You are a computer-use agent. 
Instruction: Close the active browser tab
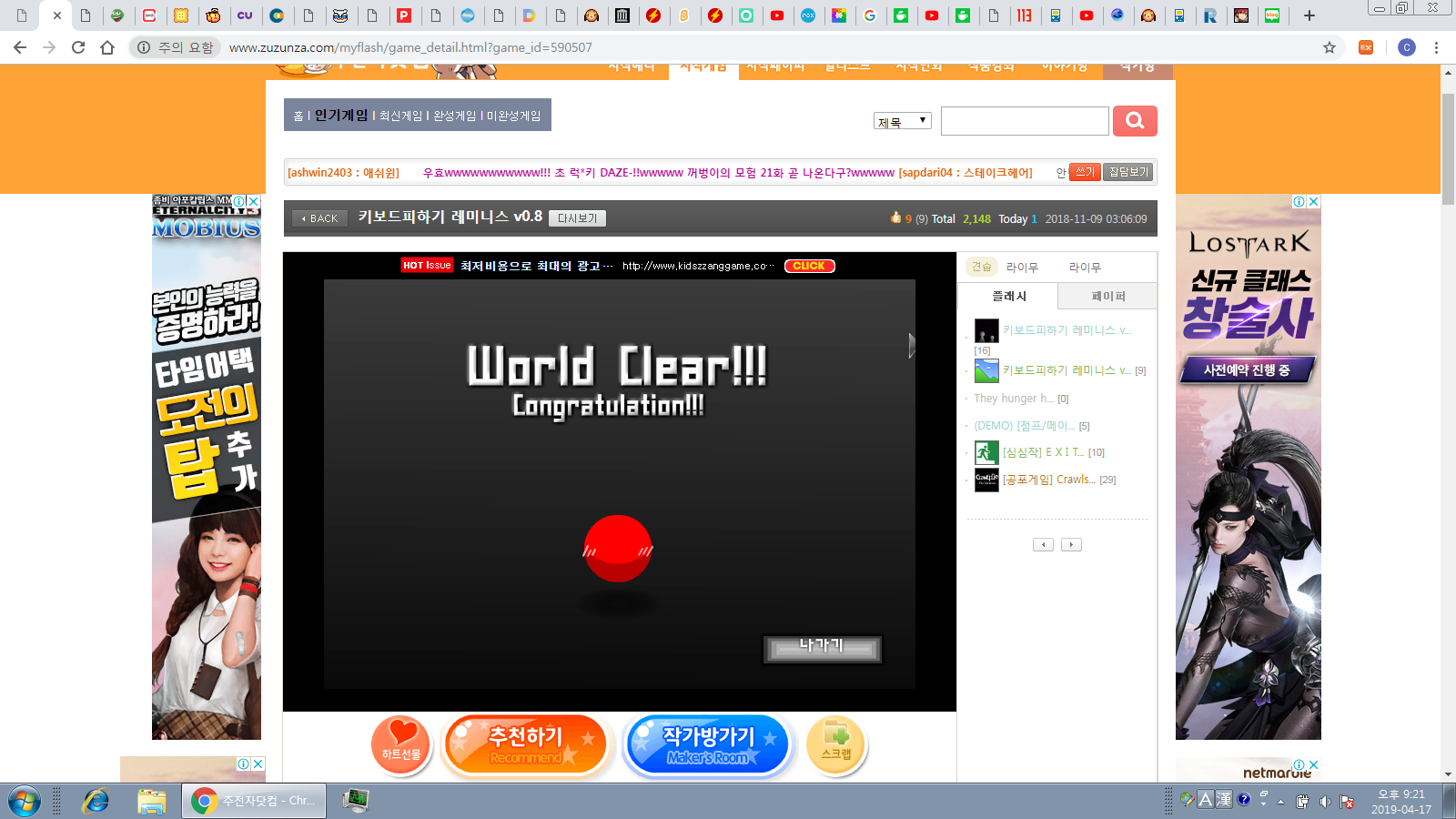(56, 15)
